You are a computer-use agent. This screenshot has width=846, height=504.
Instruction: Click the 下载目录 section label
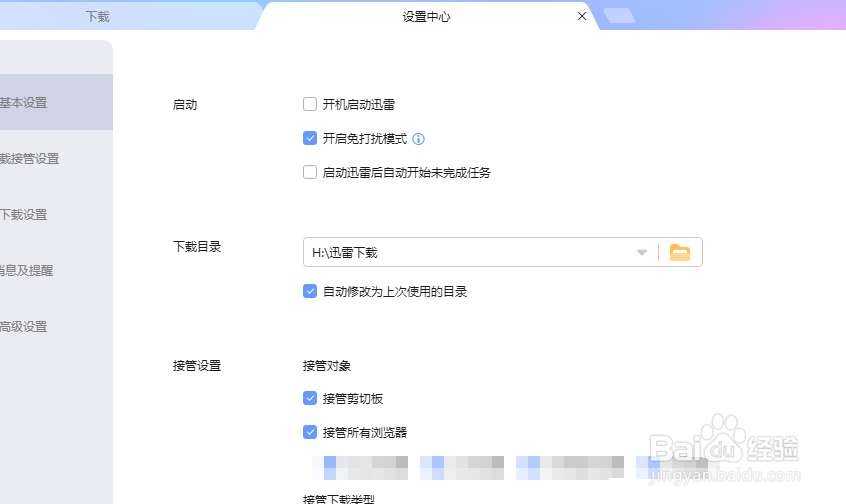197,247
